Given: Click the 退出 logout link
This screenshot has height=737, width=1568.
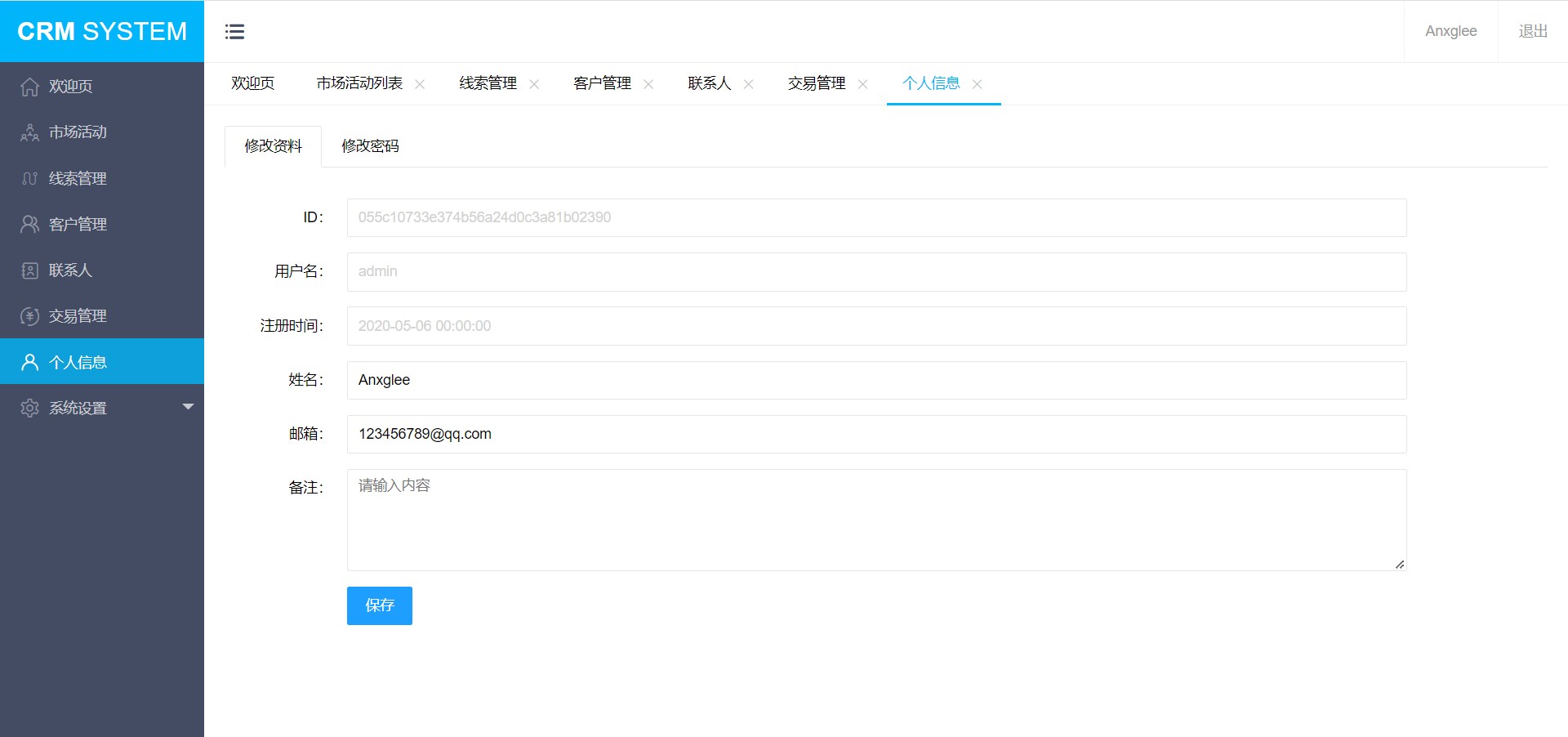Looking at the screenshot, I should (1532, 31).
